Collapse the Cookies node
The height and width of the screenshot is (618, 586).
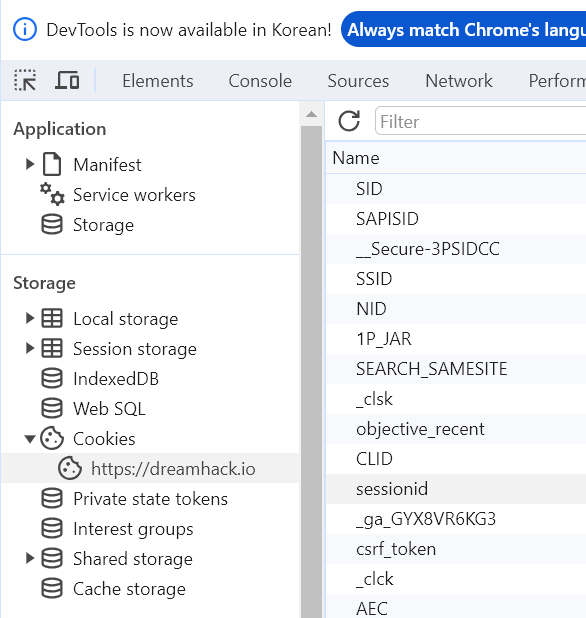30,439
